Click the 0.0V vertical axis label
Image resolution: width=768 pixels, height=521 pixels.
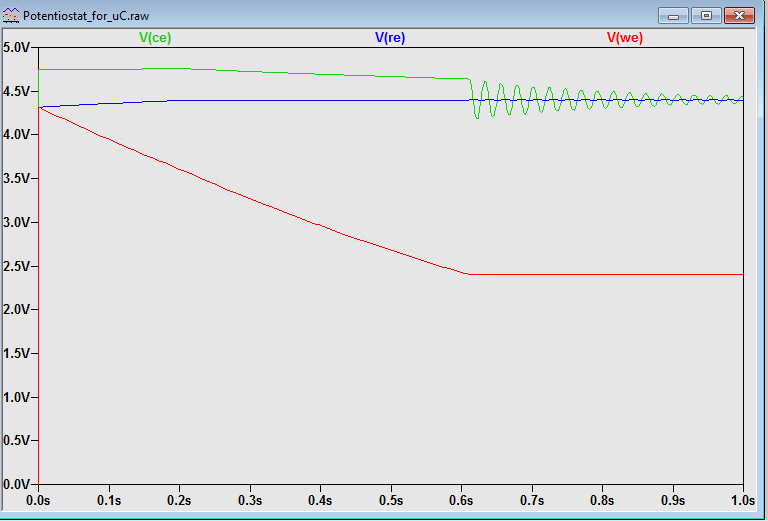coord(16,484)
